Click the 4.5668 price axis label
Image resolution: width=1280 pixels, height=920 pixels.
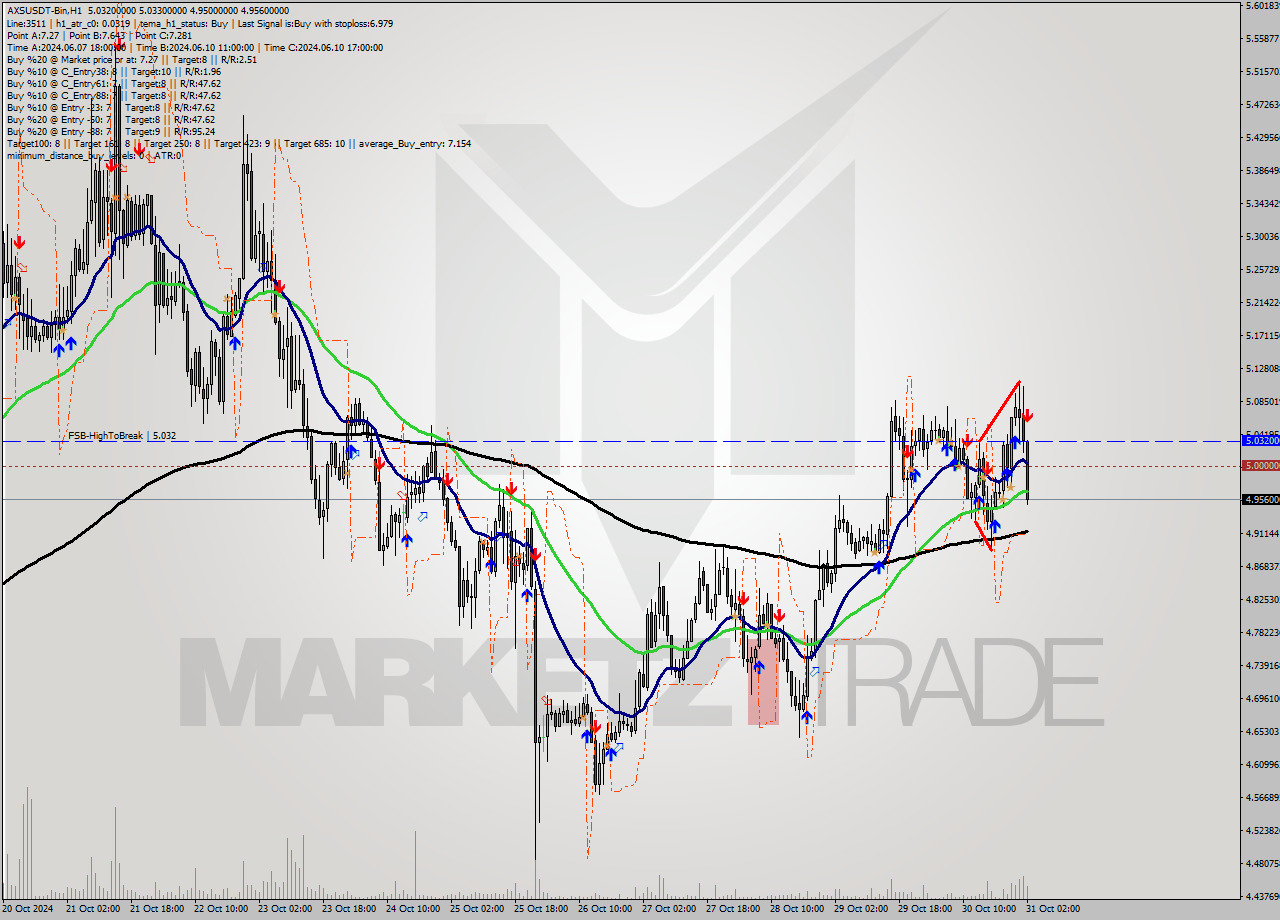[x=1261, y=797]
